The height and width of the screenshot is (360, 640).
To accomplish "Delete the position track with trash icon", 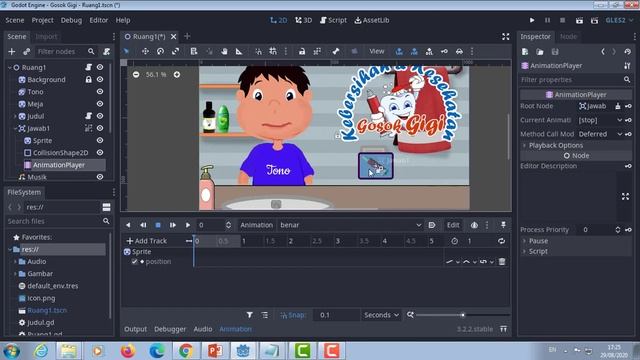I will tap(502, 262).
